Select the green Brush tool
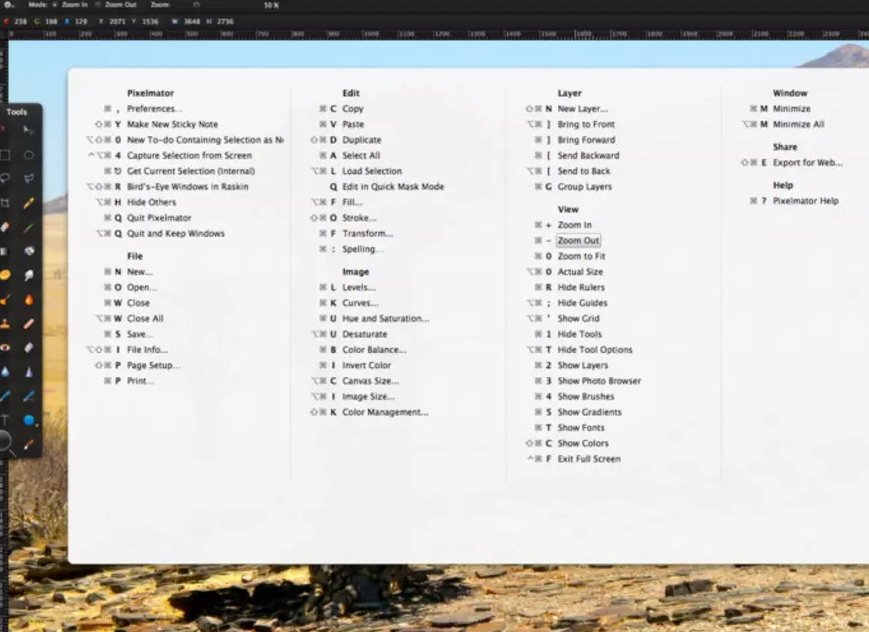 (28, 227)
